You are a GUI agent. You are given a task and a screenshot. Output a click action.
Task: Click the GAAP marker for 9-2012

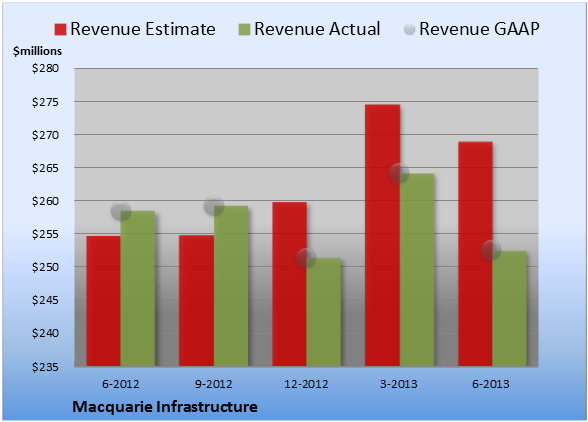pyautogui.click(x=214, y=206)
